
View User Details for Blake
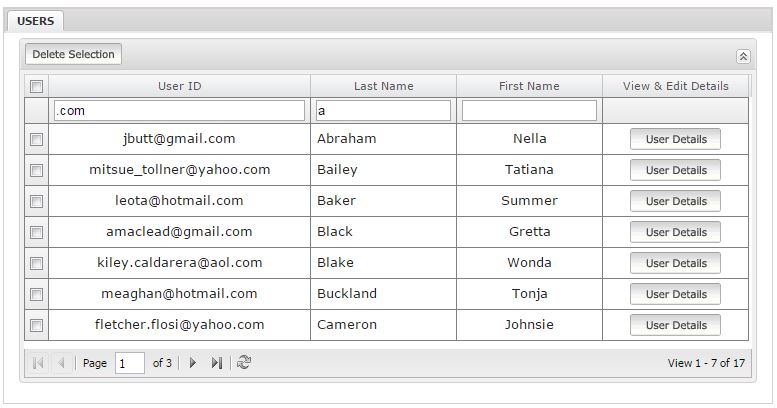[x=675, y=263]
